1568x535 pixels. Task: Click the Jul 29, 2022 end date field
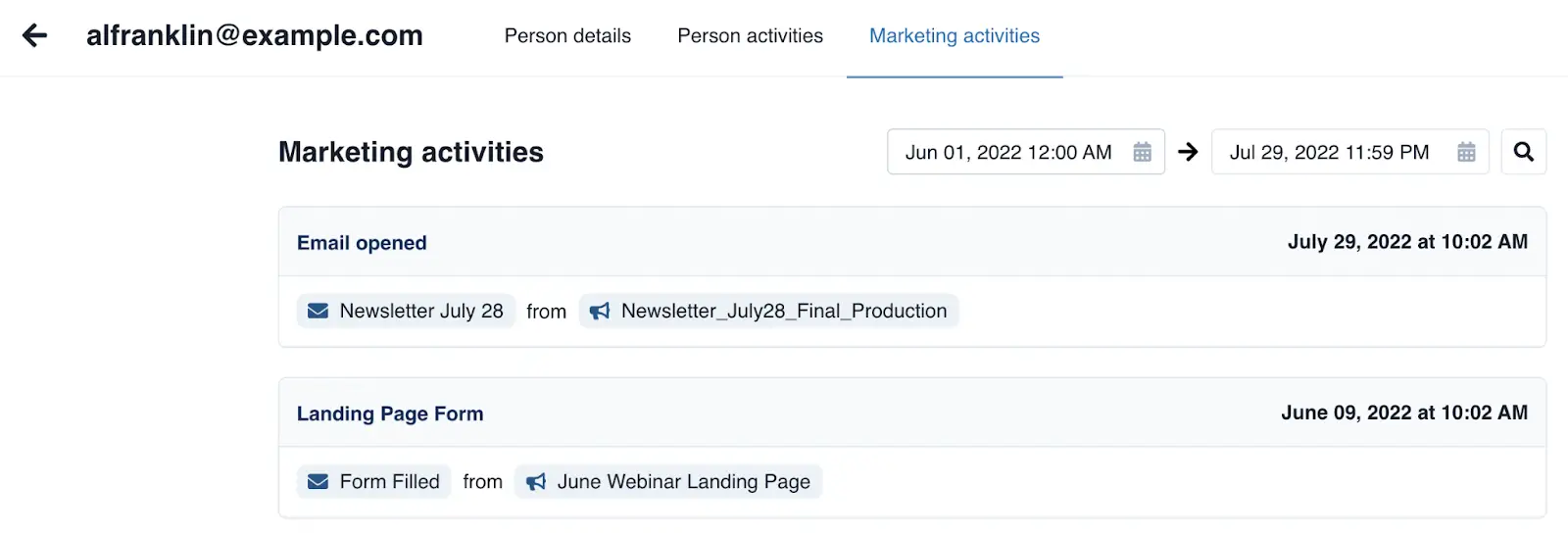1329,152
